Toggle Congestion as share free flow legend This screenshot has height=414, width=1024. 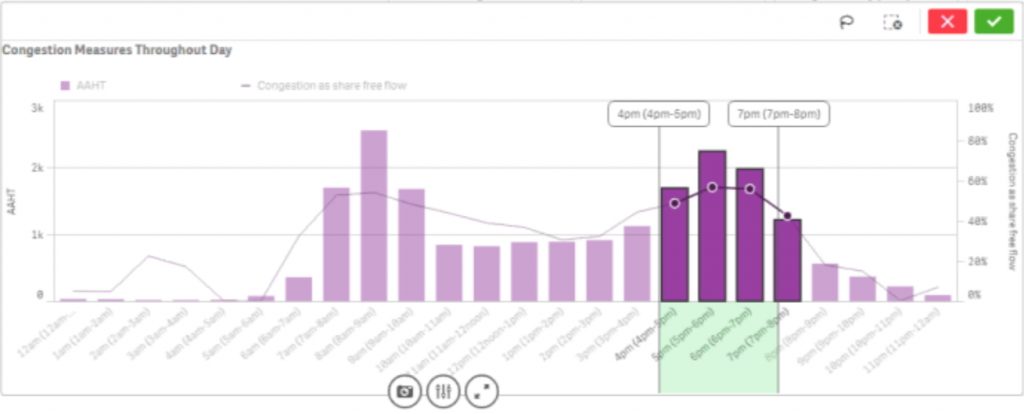pyautogui.click(x=324, y=86)
